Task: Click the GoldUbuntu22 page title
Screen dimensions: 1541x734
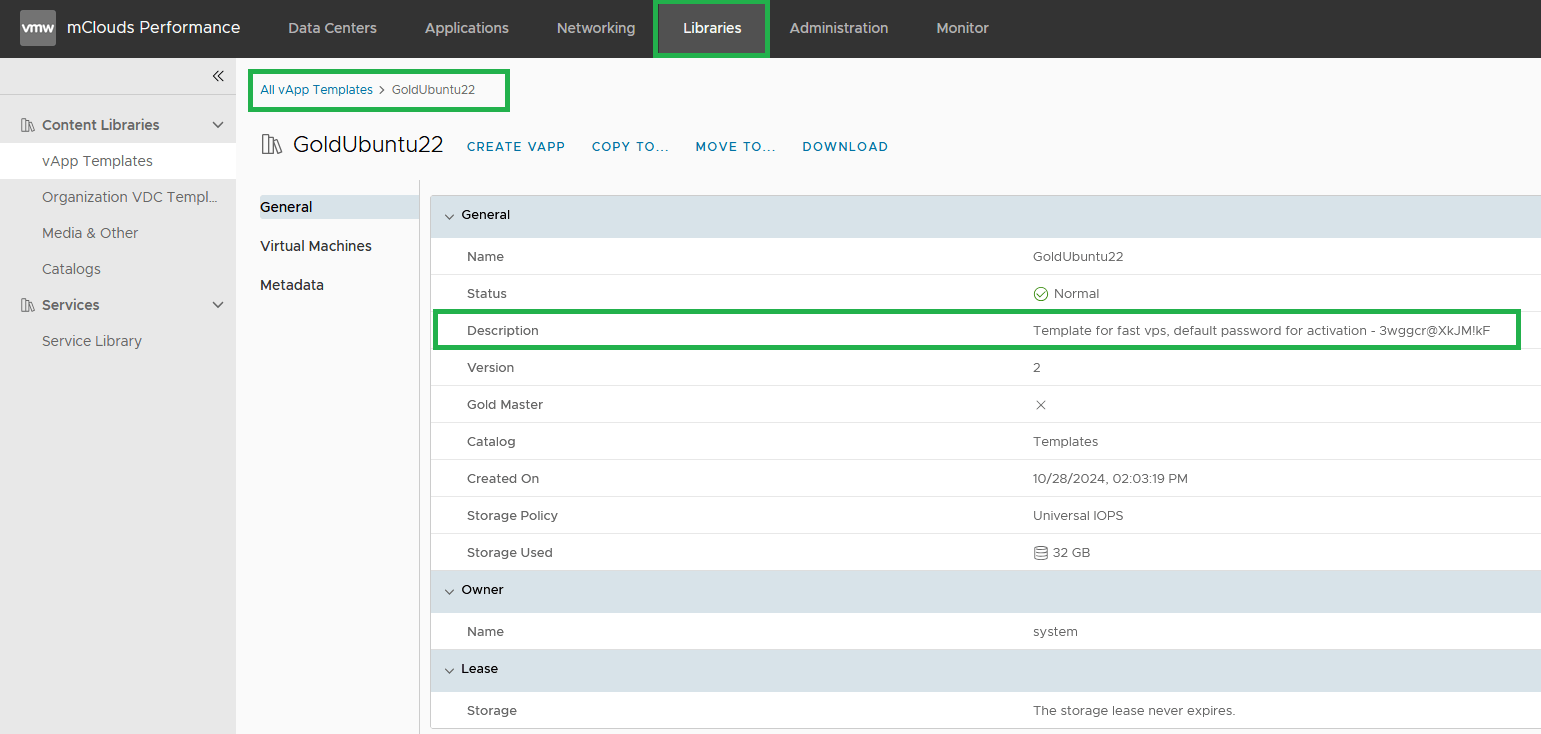Action: [368, 144]
